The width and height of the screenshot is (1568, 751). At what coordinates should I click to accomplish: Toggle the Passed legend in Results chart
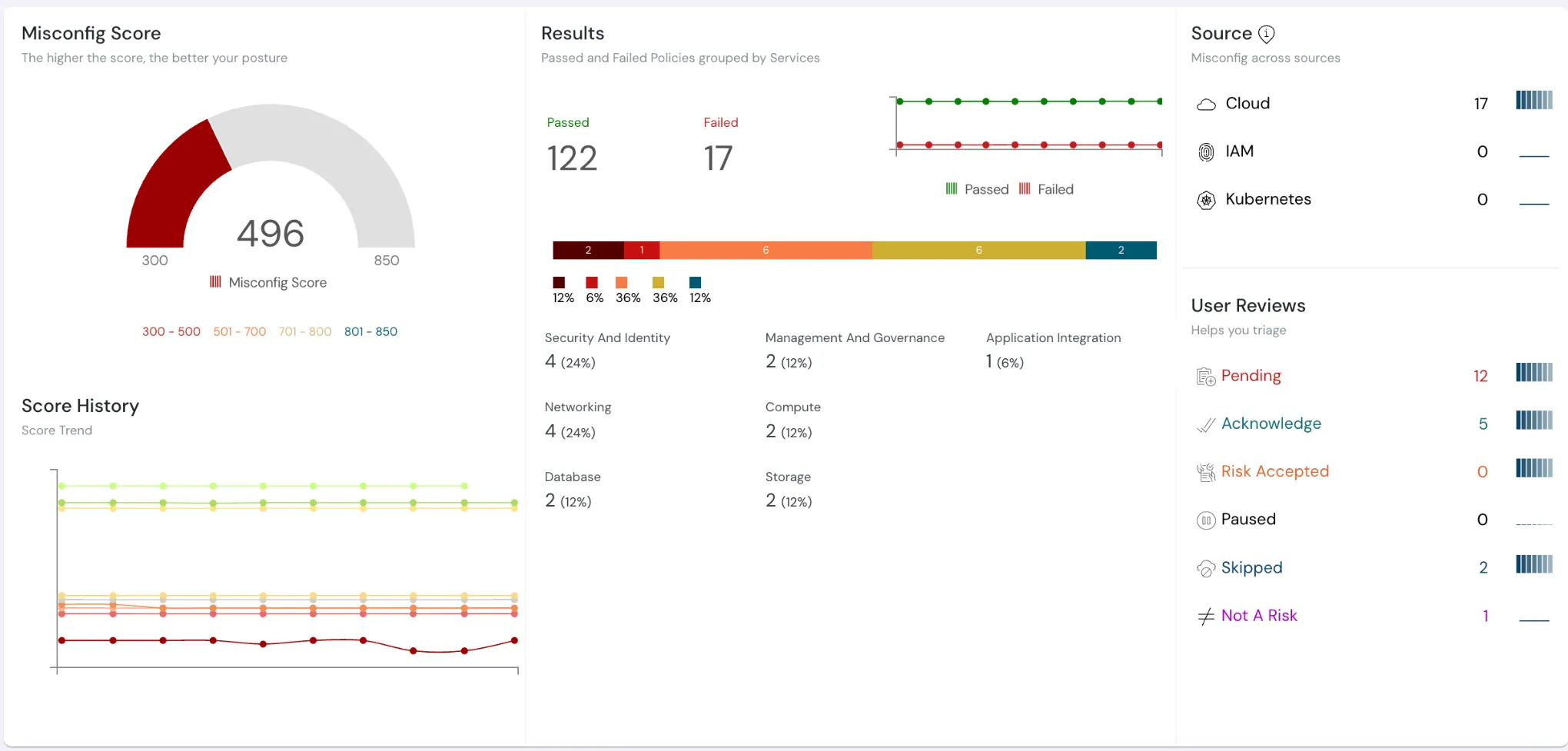977,189
